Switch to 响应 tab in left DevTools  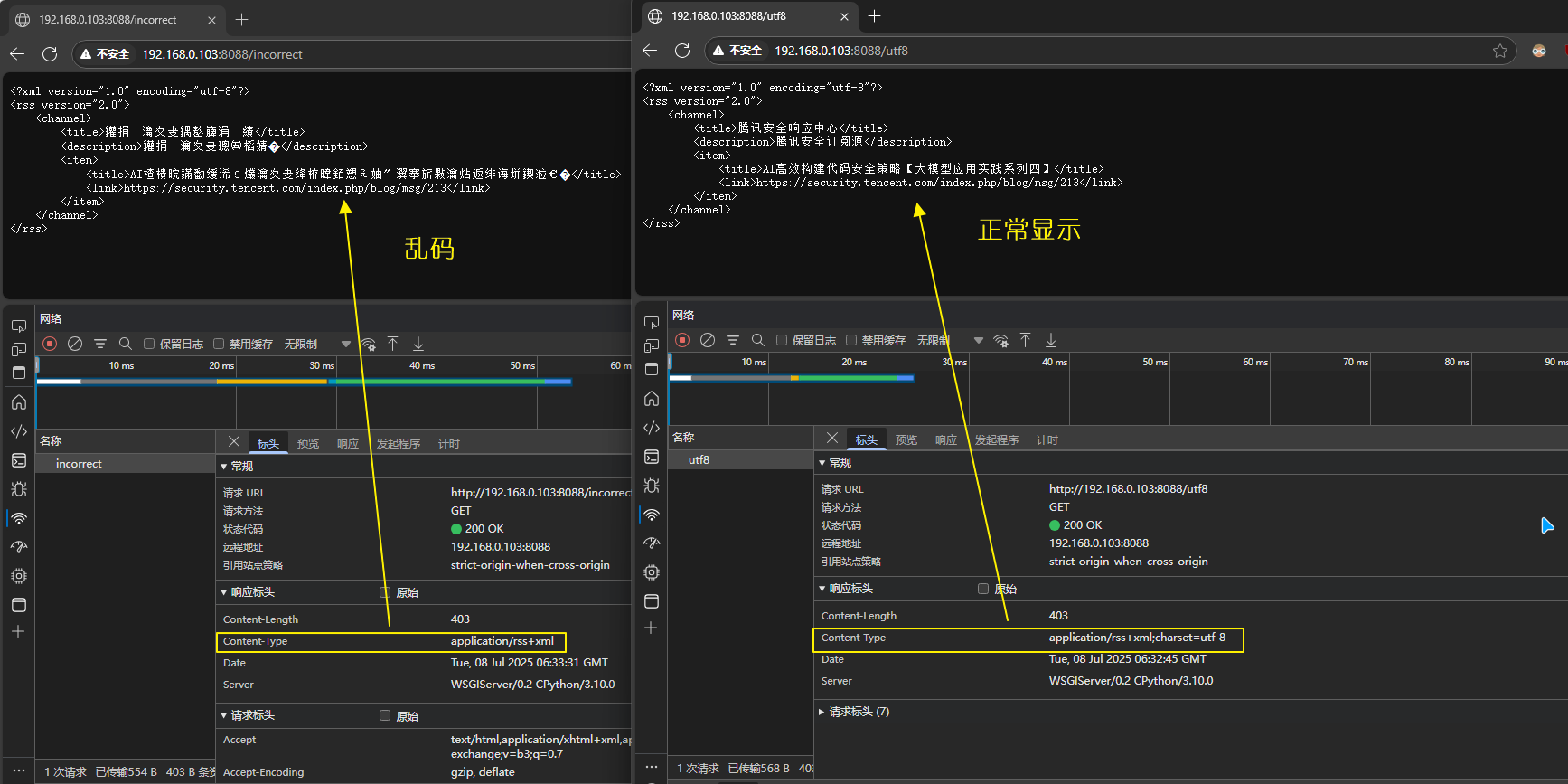pyautogui.click(x=348, y=443)
